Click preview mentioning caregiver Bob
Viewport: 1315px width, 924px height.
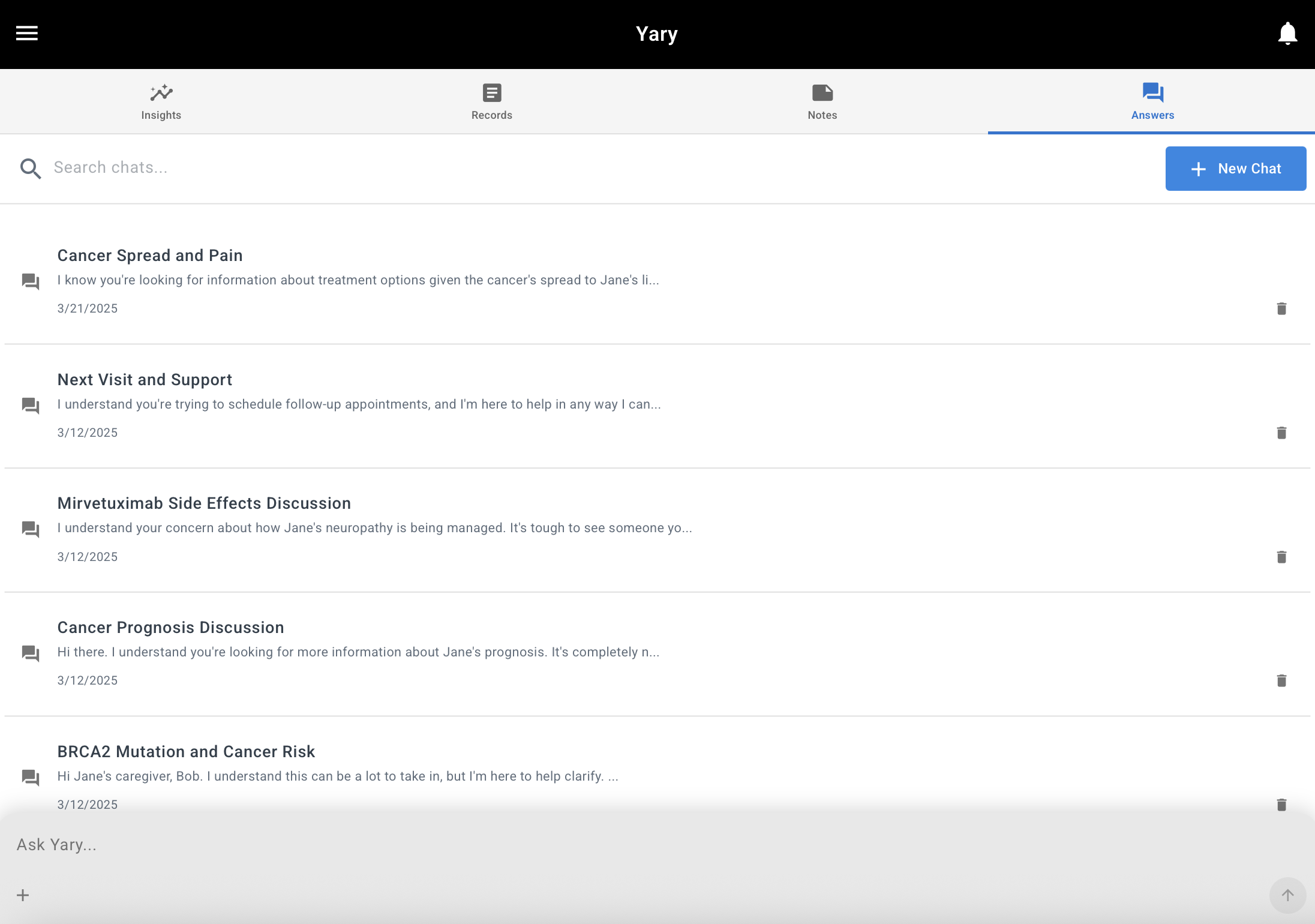click(x=337, y=776)
